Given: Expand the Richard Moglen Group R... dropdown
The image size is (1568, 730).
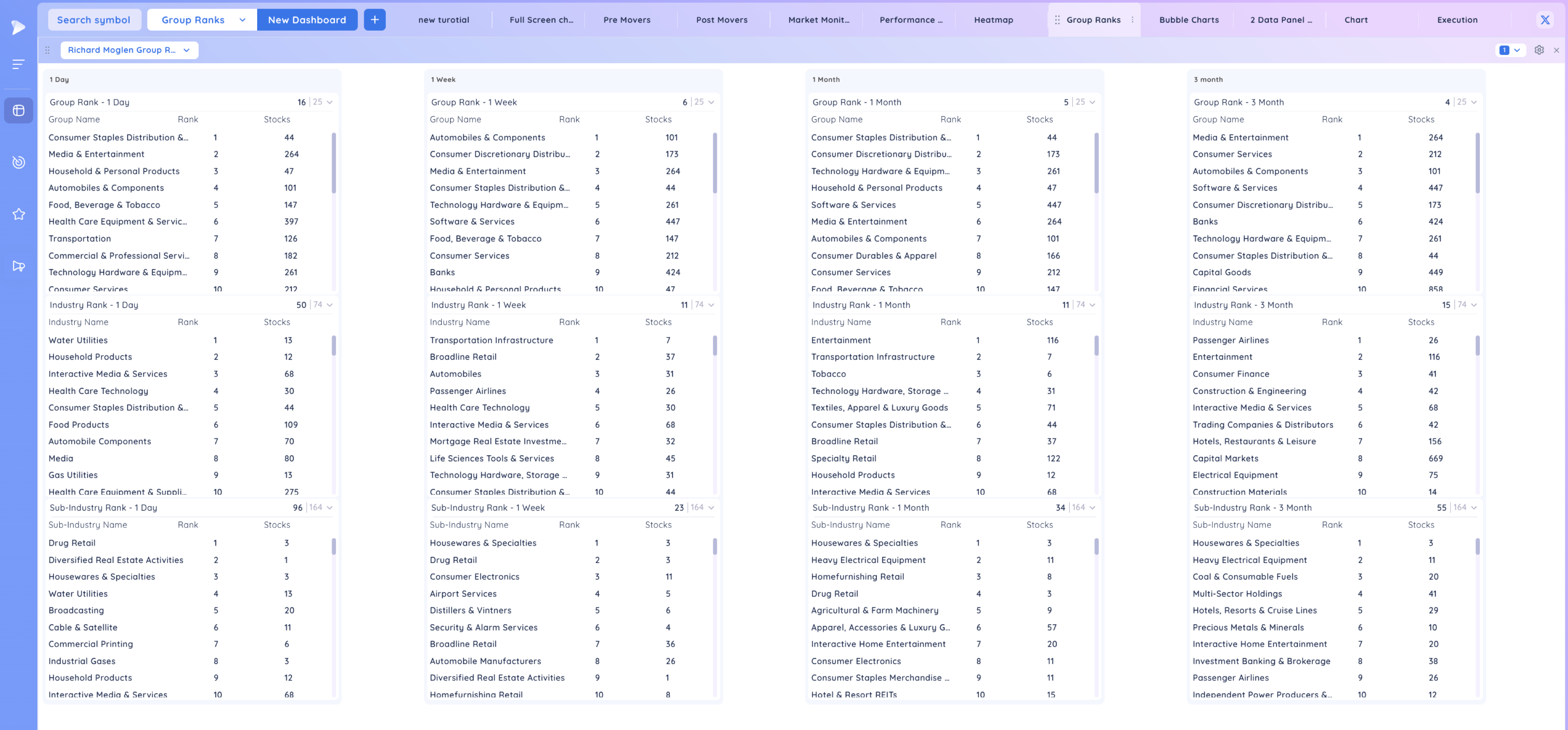Looking at the screenshot, I should point(130,50).
